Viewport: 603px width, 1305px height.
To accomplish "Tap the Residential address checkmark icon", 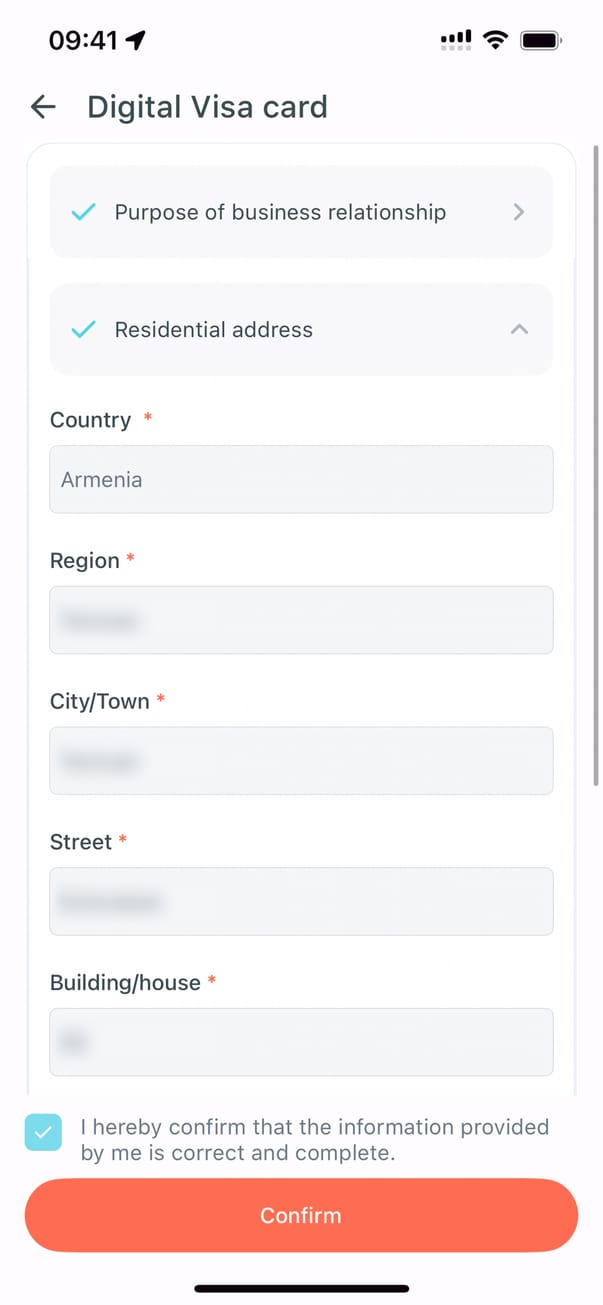I will pos(84,330).
